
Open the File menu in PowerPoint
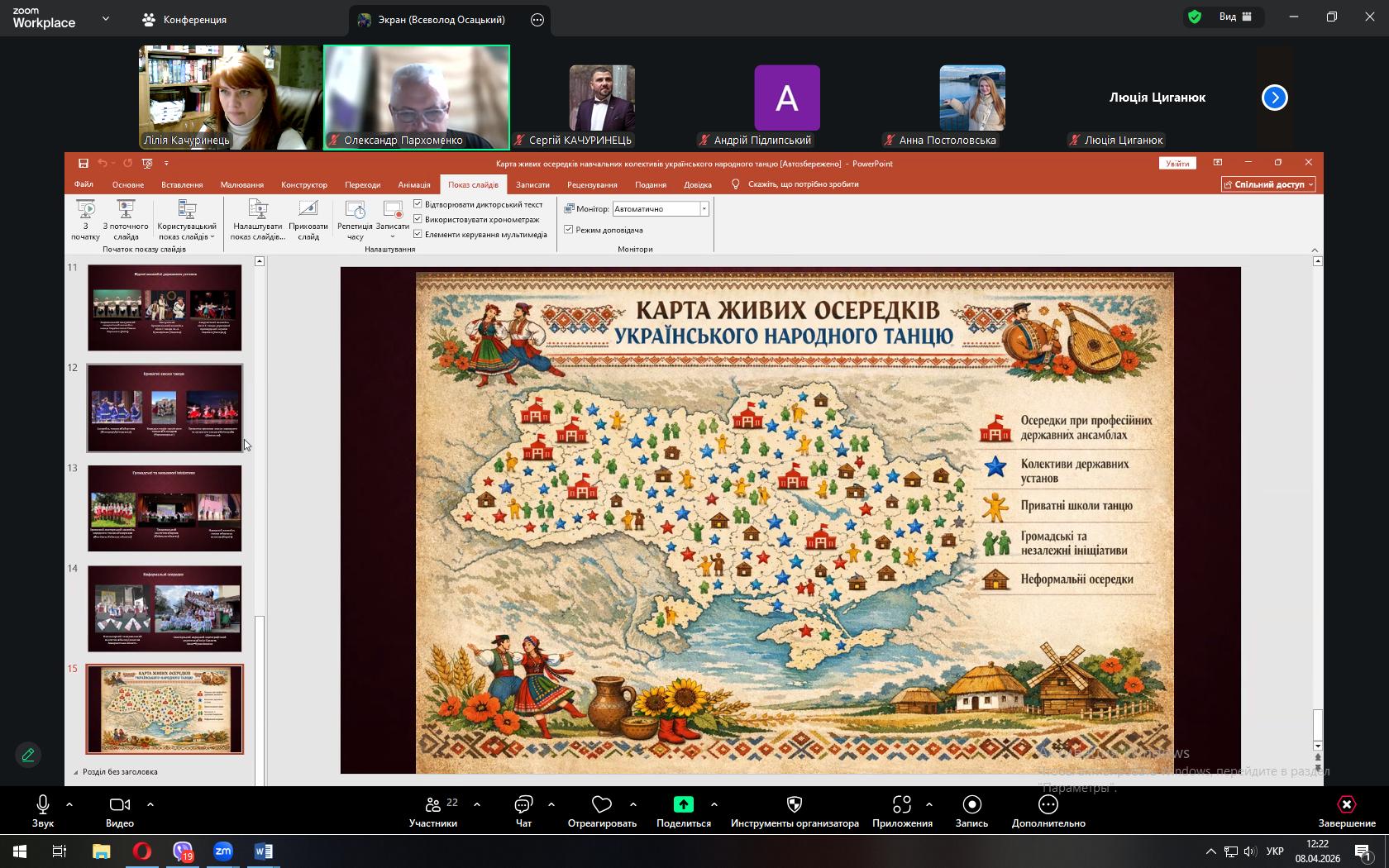84,185
